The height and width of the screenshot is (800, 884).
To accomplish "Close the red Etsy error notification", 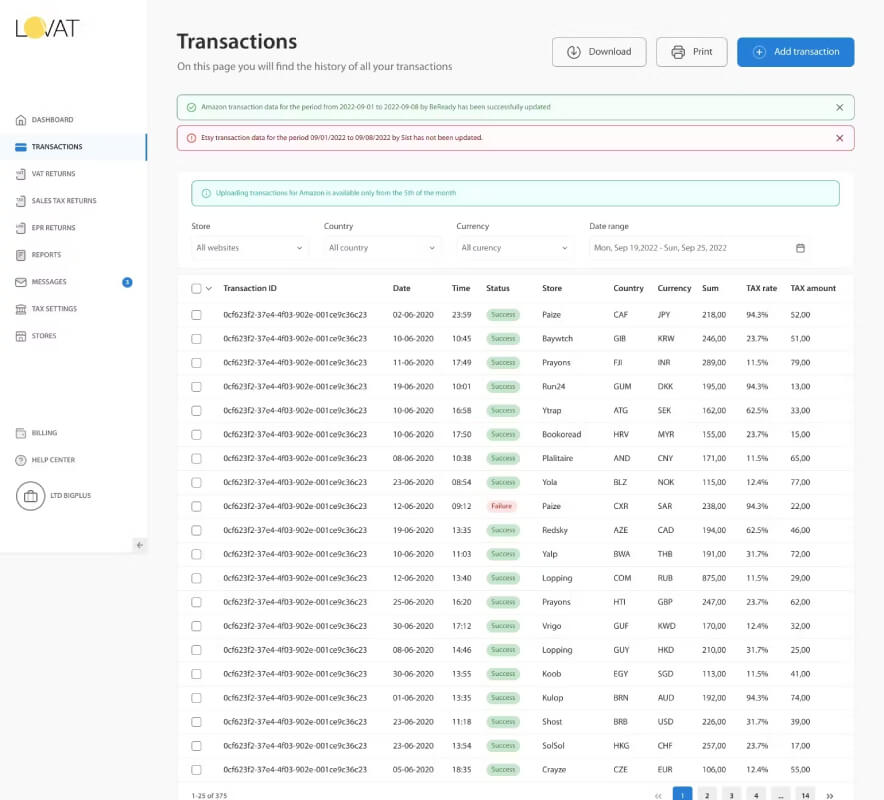I will coord(839,138).
